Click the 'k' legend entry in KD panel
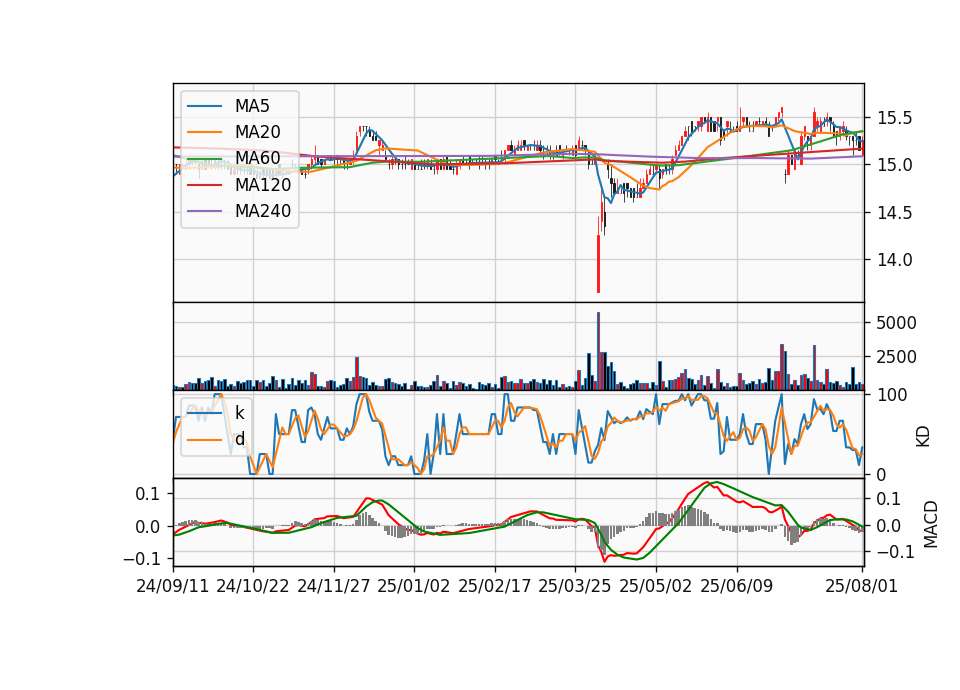This screenshot has height=690, width=960. (239, 413)
